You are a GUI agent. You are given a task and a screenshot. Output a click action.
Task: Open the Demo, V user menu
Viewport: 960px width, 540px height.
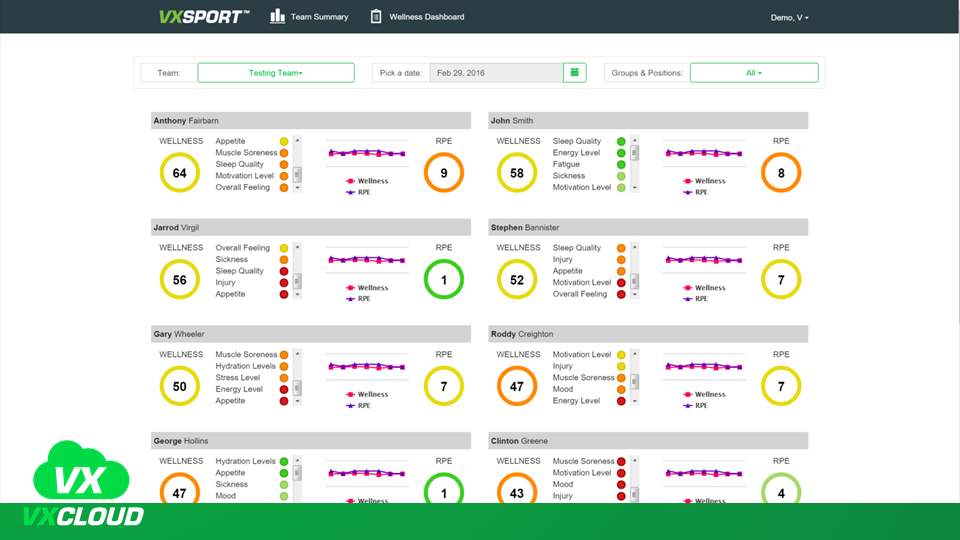(789, 17)
